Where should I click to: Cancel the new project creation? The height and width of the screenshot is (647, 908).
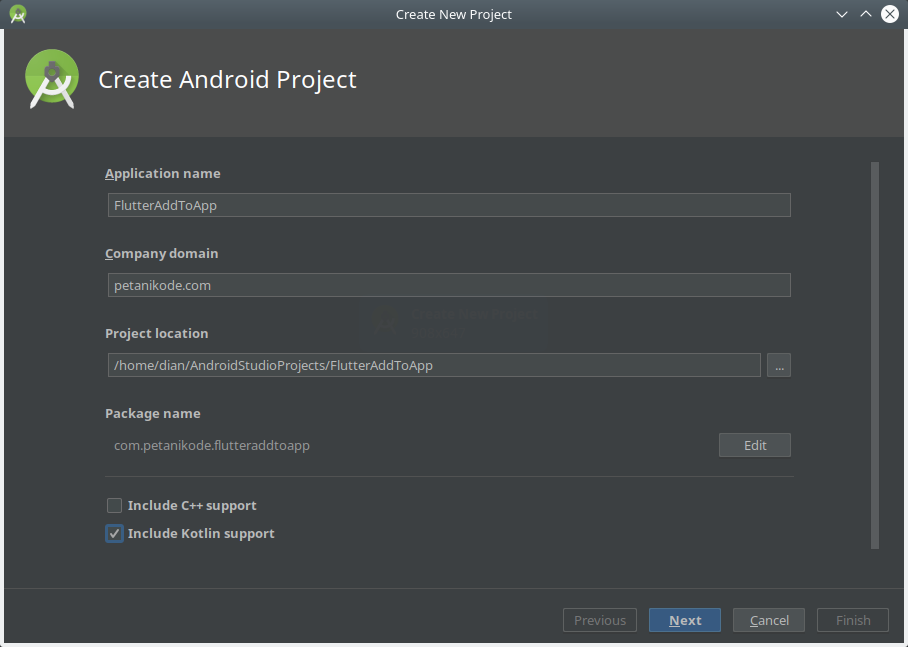point(768,619)
